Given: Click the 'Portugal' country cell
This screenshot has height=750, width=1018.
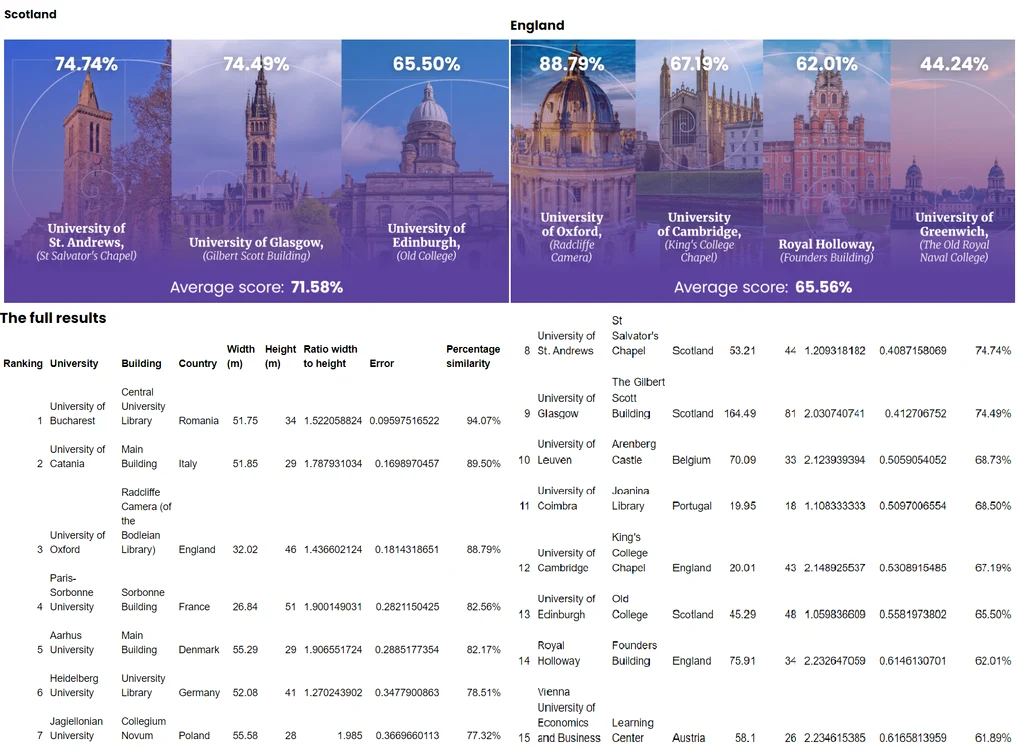Looking at the screenshot, I should pyautogui.click(x=692, y=506).
